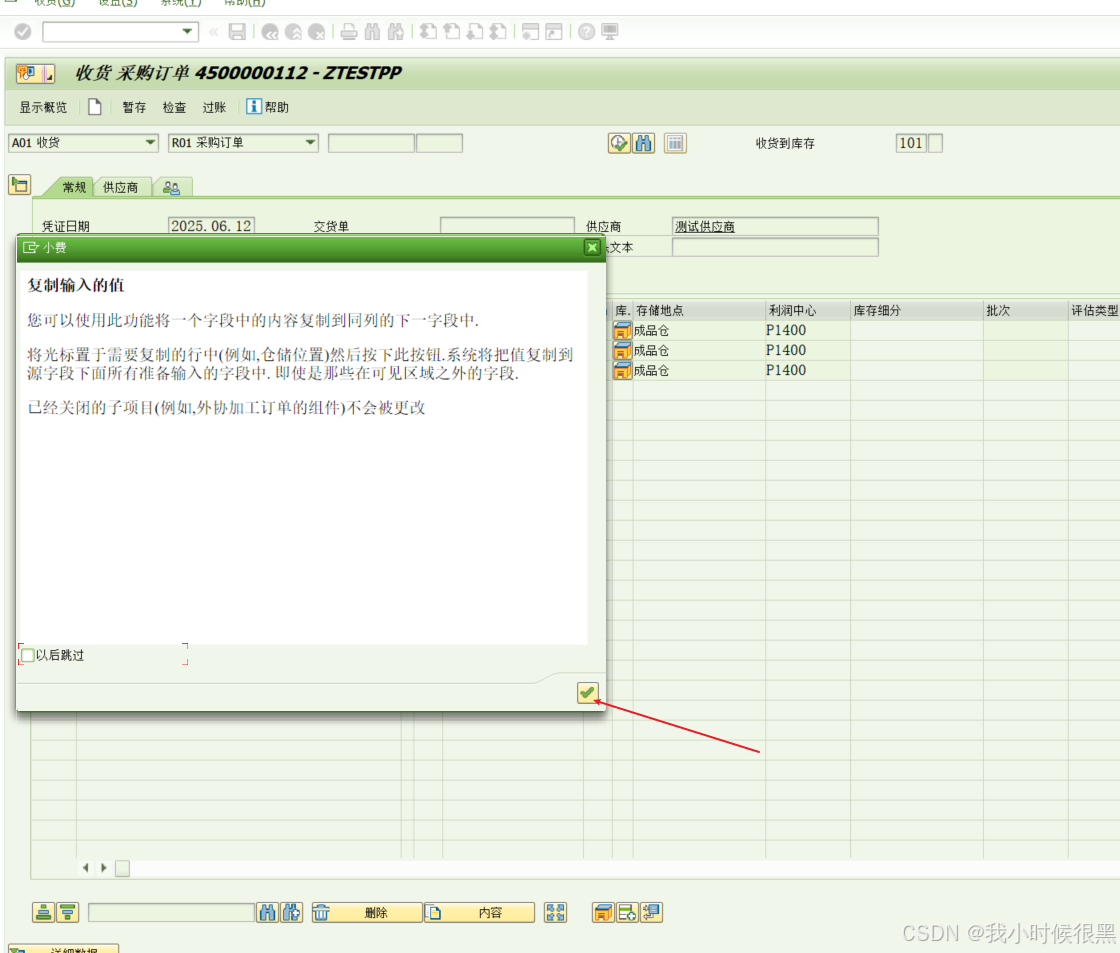Click first row warehouse icon
This screenshot has height=953, width=1120.
coord(622,330)
